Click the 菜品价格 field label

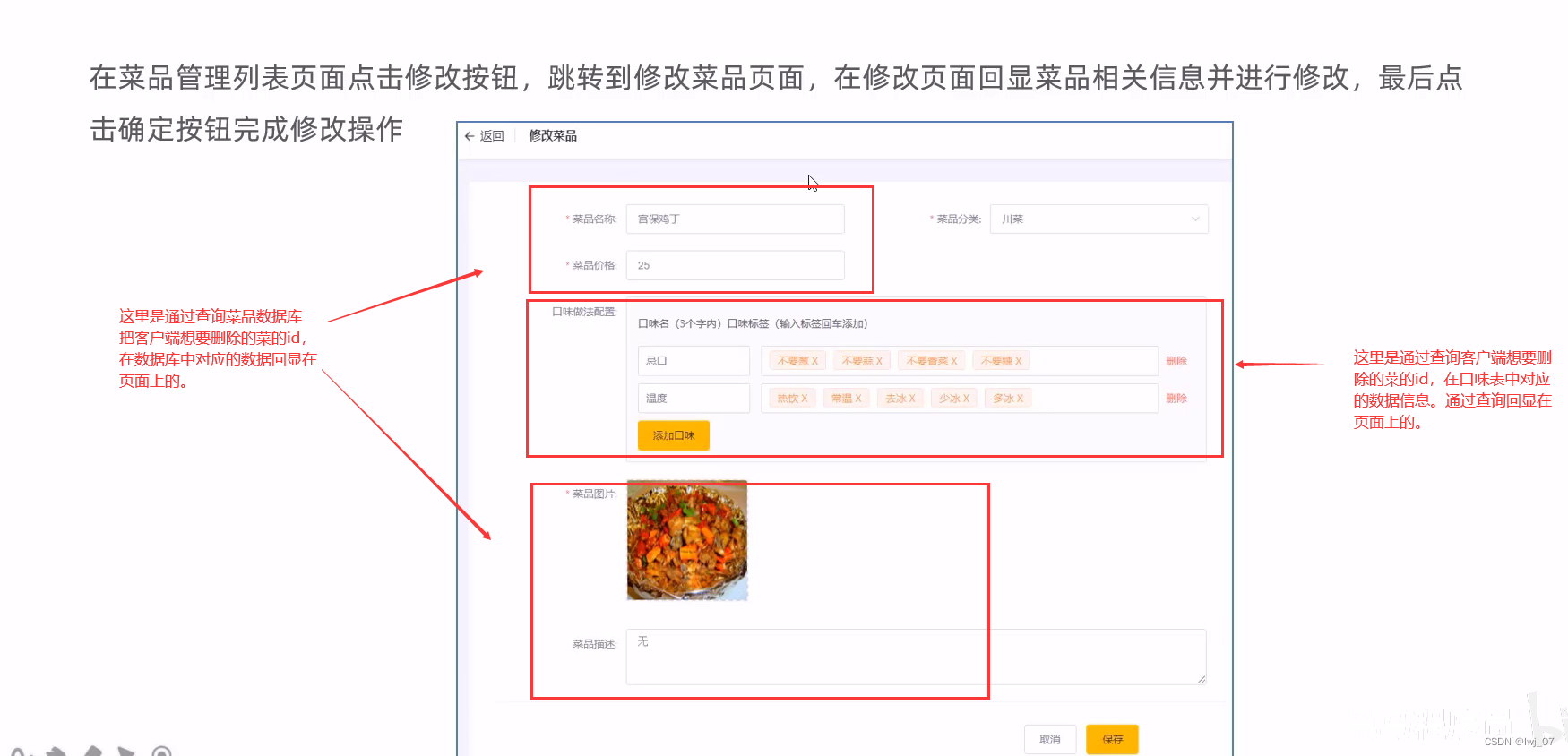pos(594,265)
